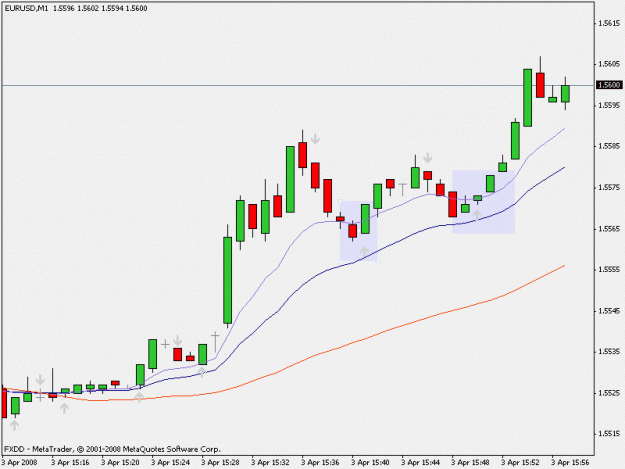625x469 pixels.
Task: Click the '3 Apr 15:36' time label
Action: point(320,463)
